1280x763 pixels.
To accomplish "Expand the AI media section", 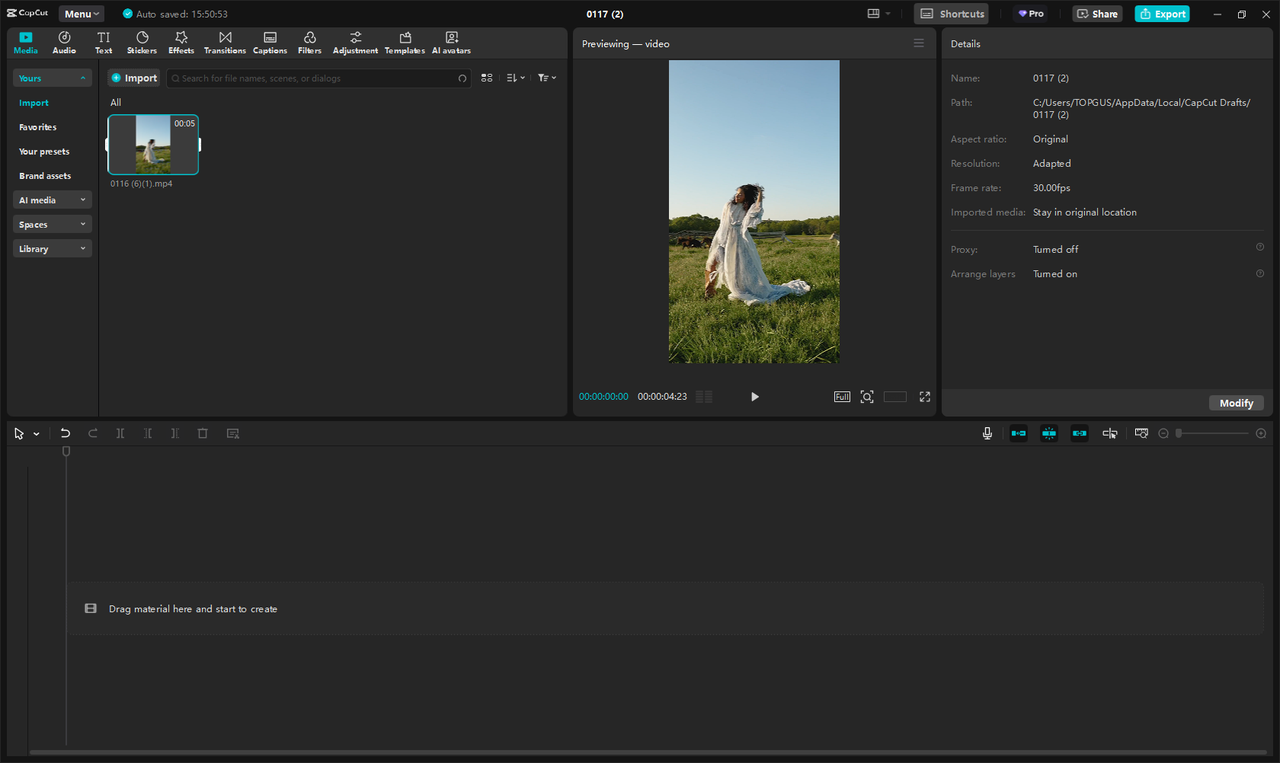I will pyautogui.click(x=51, y=199).
